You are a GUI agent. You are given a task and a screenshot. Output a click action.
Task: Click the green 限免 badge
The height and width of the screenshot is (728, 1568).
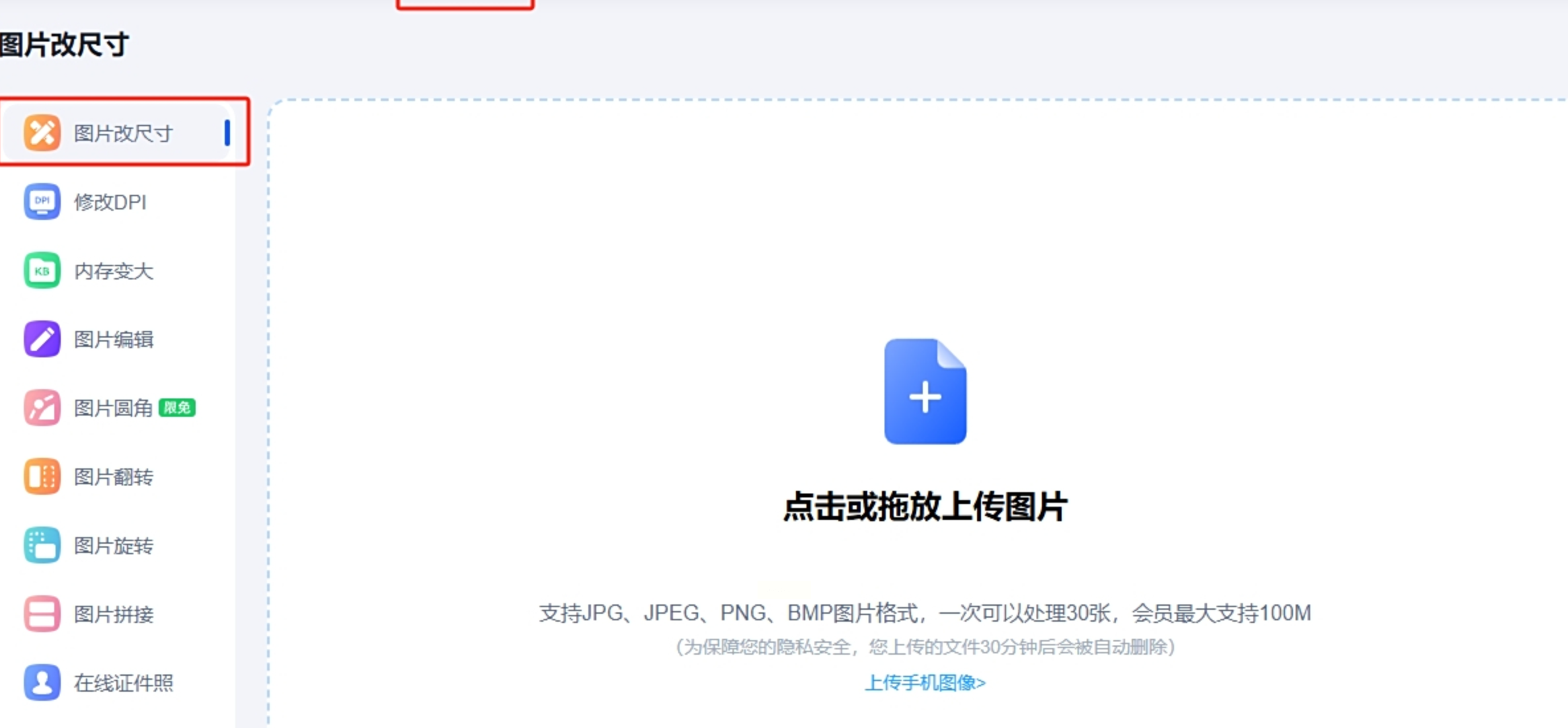[x=177, y=408]
